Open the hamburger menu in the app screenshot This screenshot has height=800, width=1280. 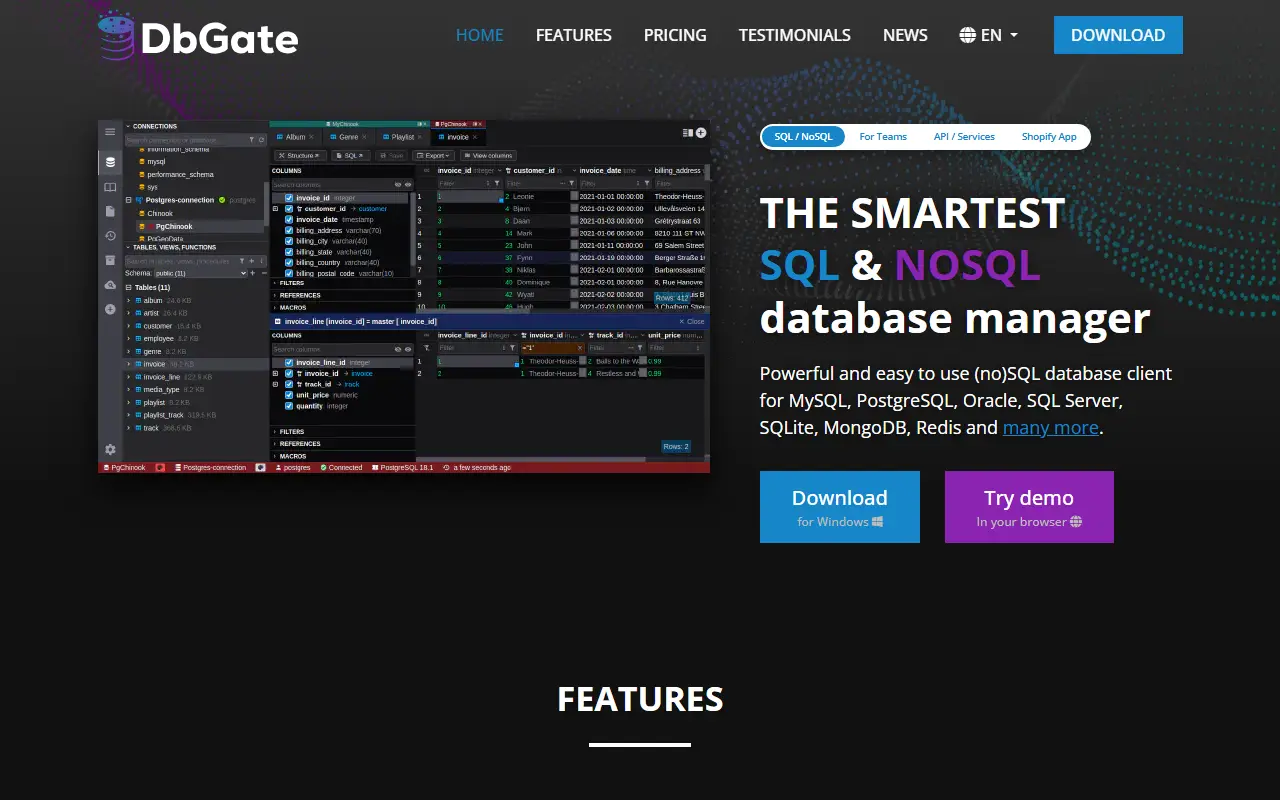click(x=110, y=132)
